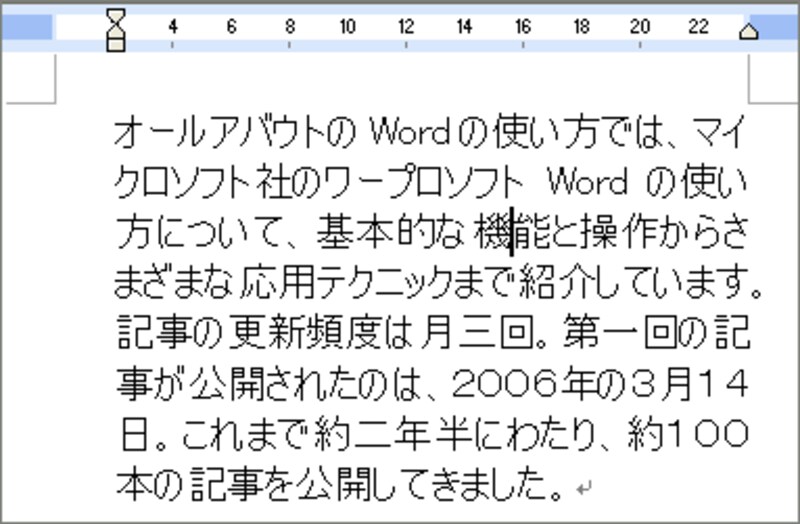
Task: Click the text "2006"
Action: [504, 383]
